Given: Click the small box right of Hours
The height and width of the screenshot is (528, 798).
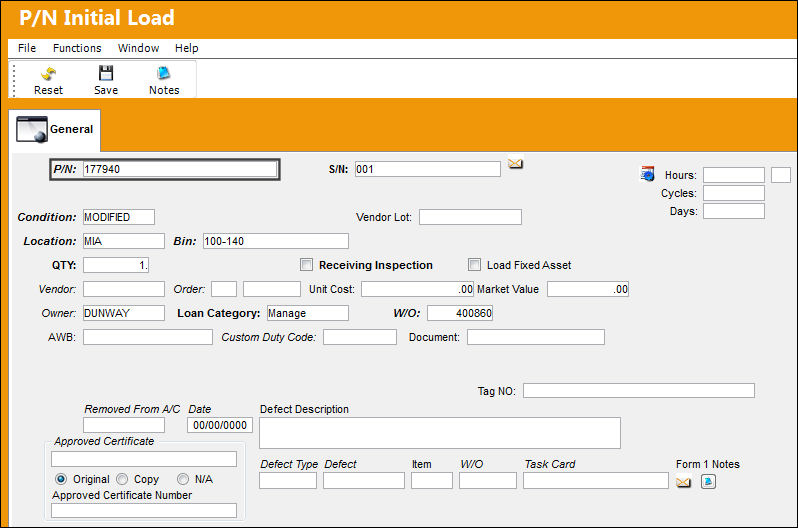Looking at the screenshot, I should (x=781, y=175).
